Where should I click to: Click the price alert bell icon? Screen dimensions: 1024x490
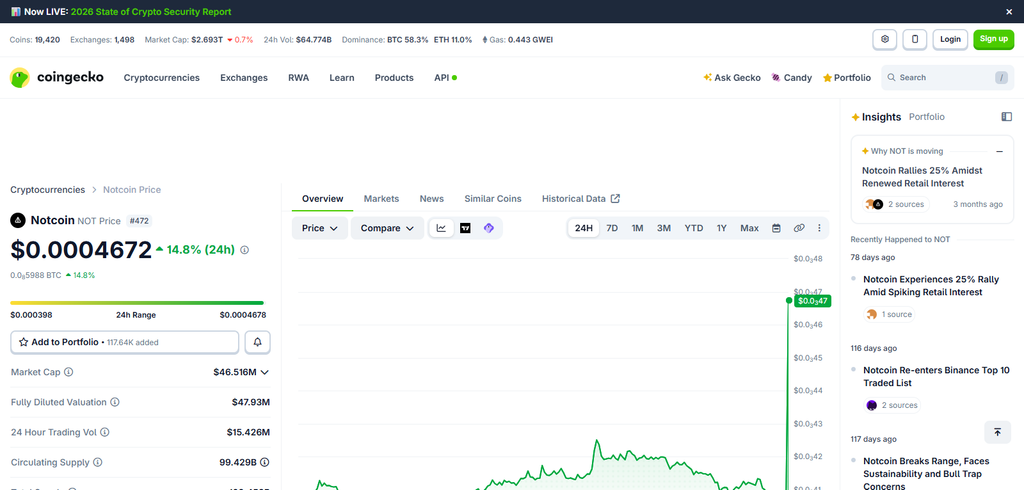click(257, 342)
